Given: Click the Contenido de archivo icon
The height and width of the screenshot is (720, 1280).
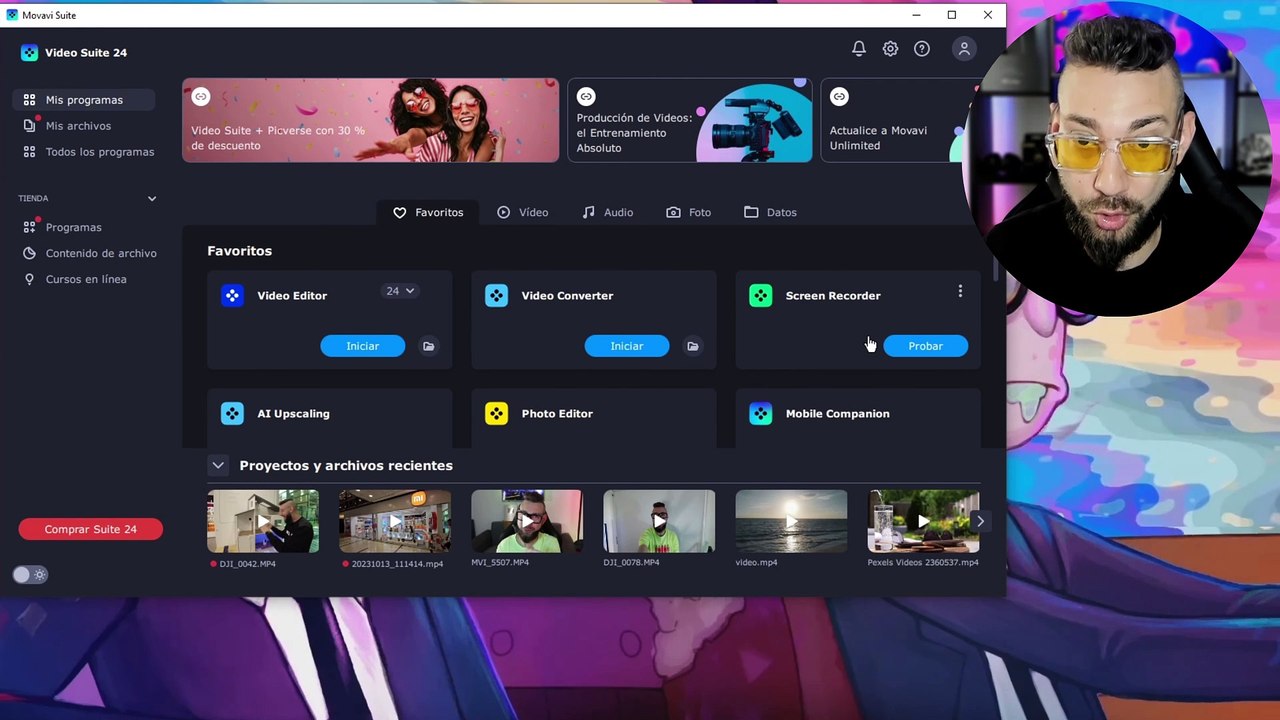Looking at the screenshot, I should click(29, 254).
